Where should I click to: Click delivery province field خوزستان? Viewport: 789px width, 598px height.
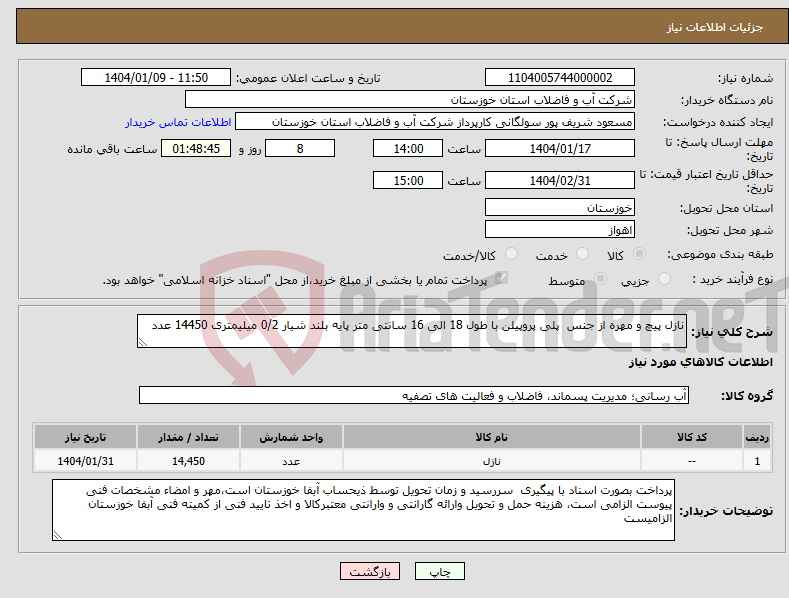[560, 207]
